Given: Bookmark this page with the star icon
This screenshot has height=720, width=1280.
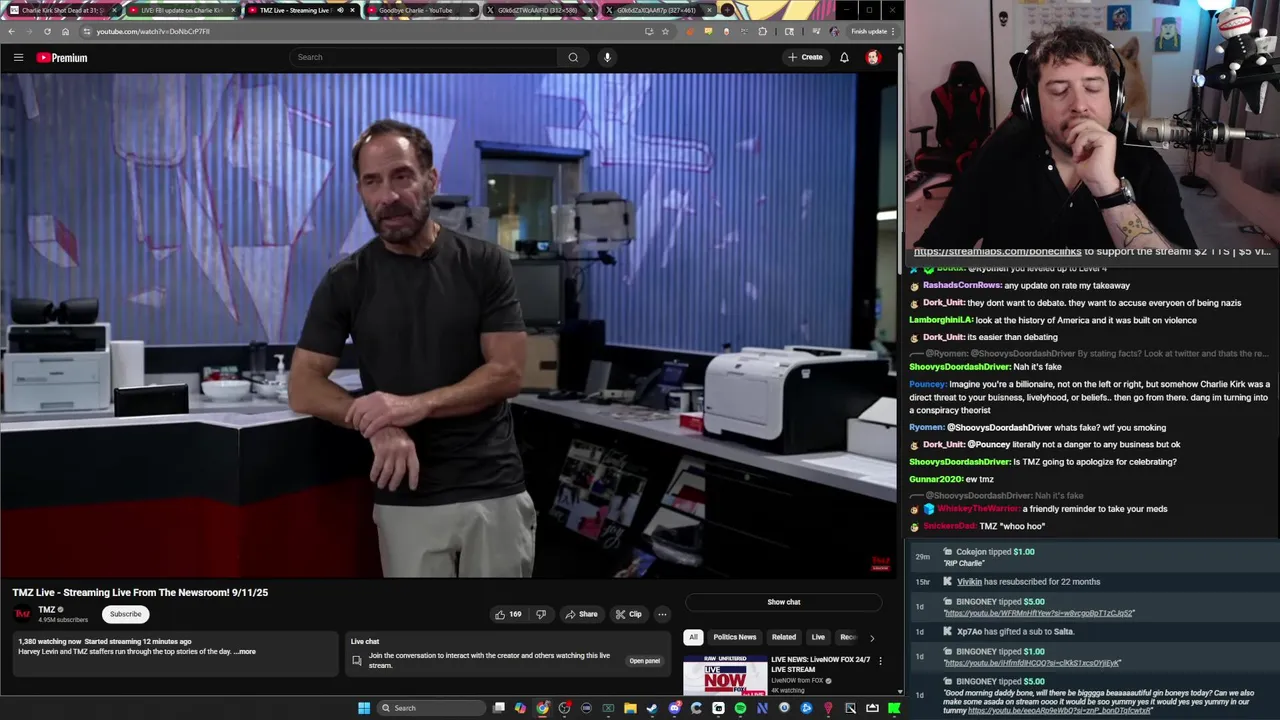Looking at the screenshot, I should point(665,31).
